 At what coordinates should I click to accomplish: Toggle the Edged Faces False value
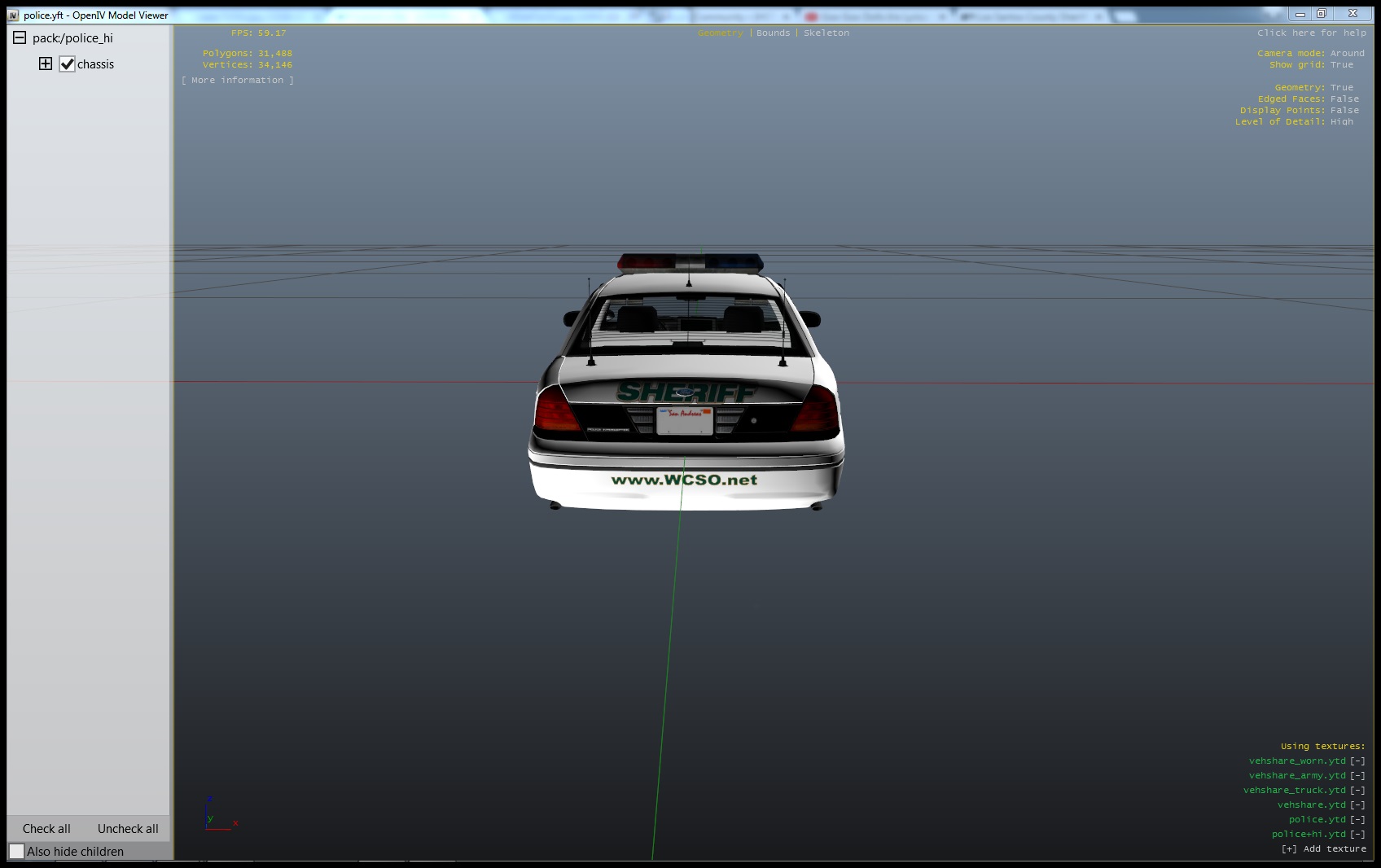1344,99
